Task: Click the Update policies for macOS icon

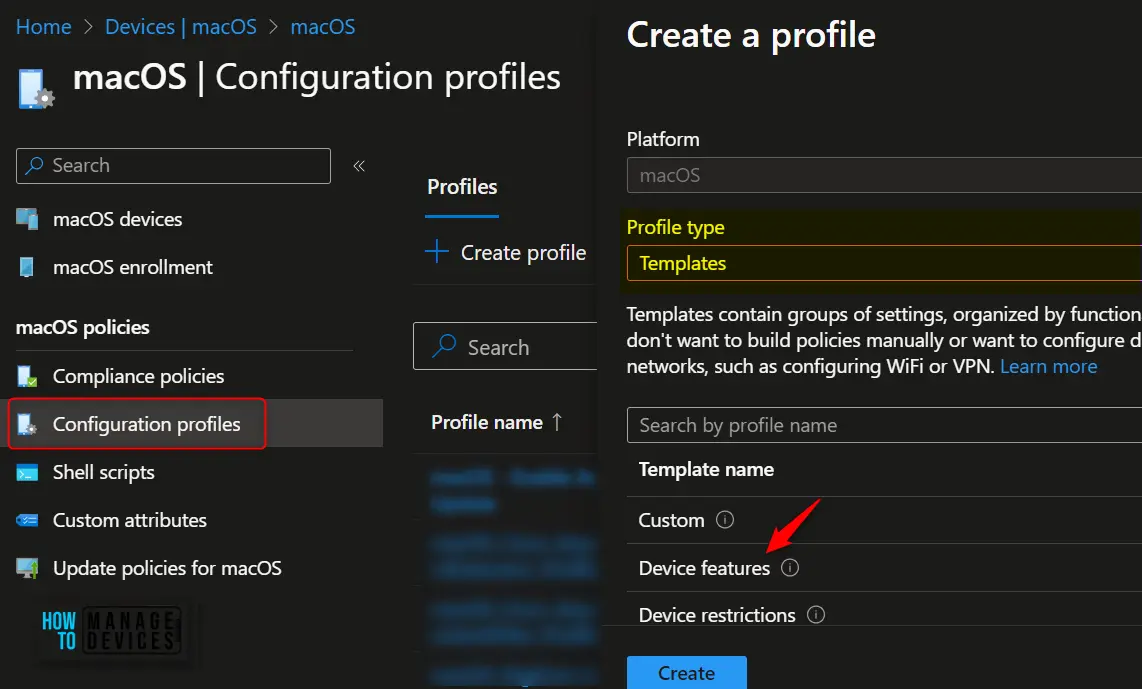Action: pyautogui.click(x=27, y=568)
